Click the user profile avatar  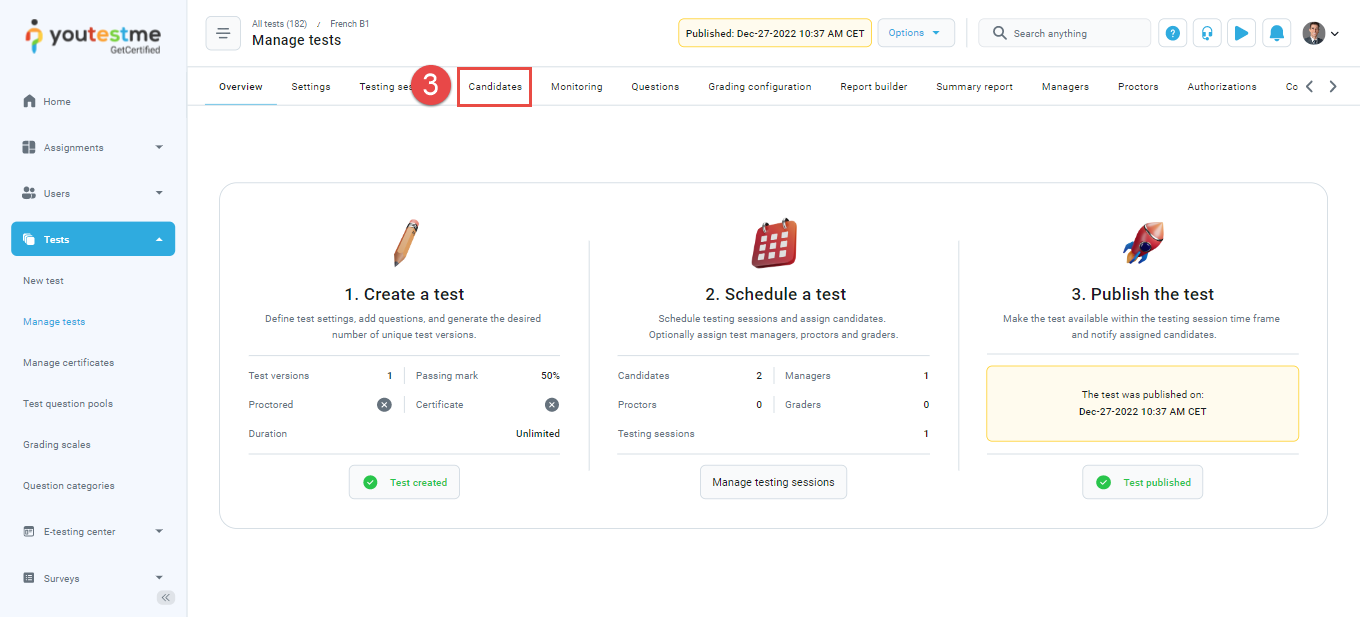(1313, 33)
